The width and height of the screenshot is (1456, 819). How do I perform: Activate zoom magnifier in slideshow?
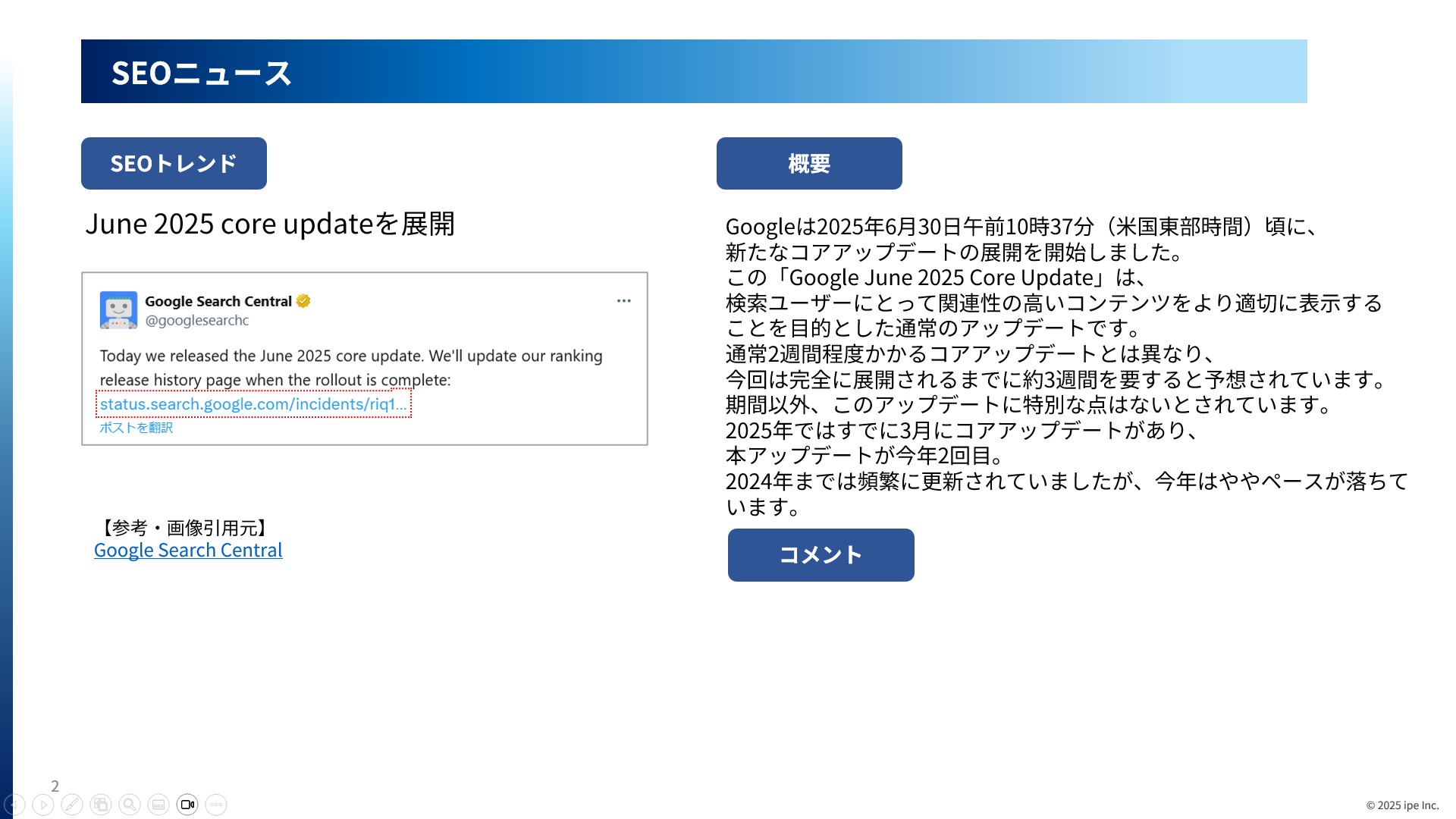click(130, 805)
